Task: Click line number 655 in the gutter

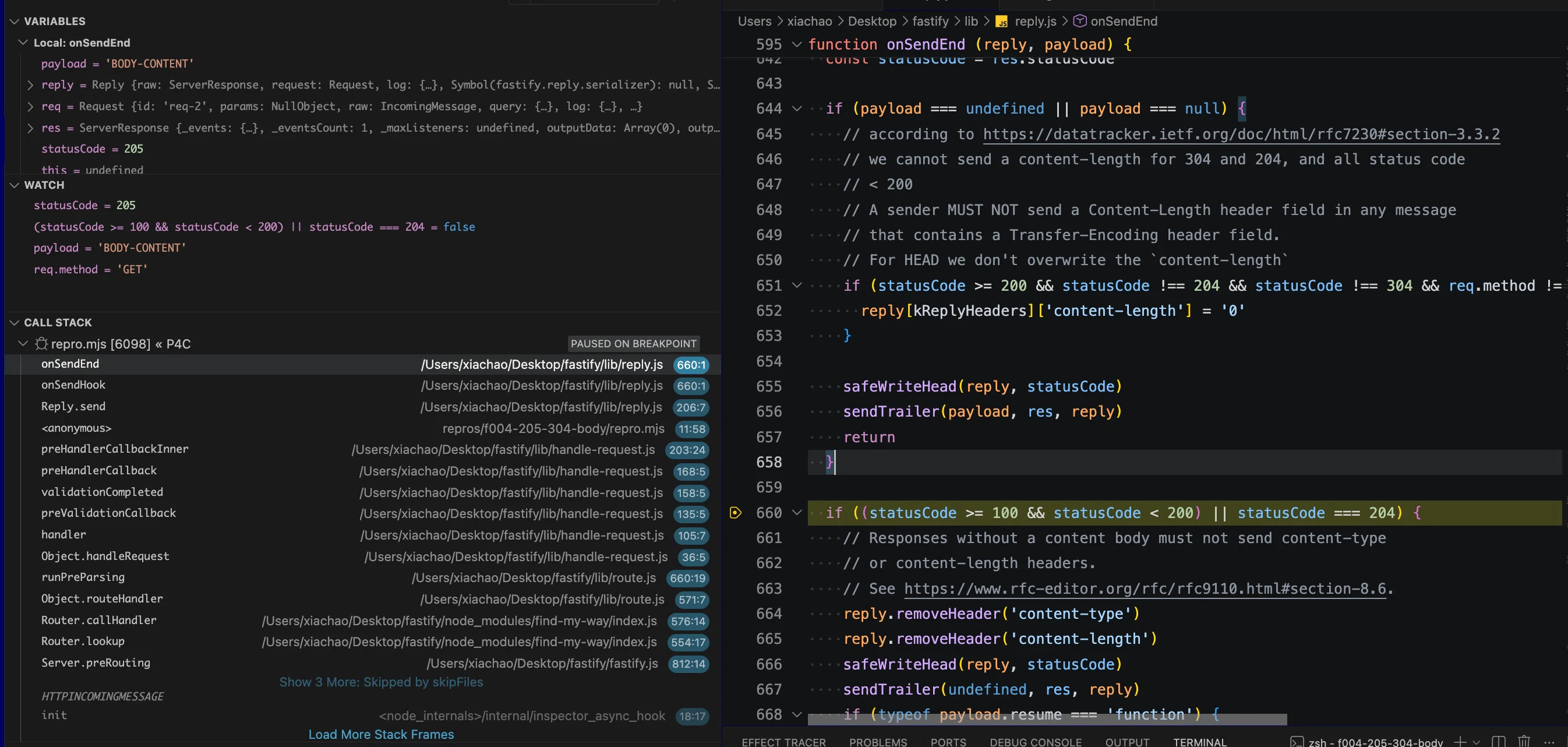Action: point(769,386)
